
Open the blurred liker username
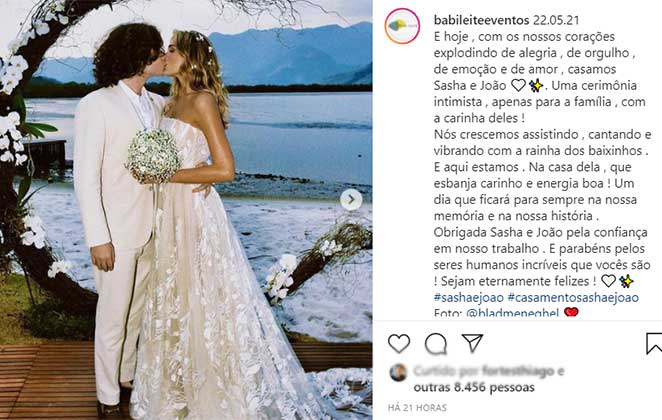coord(518,371)
